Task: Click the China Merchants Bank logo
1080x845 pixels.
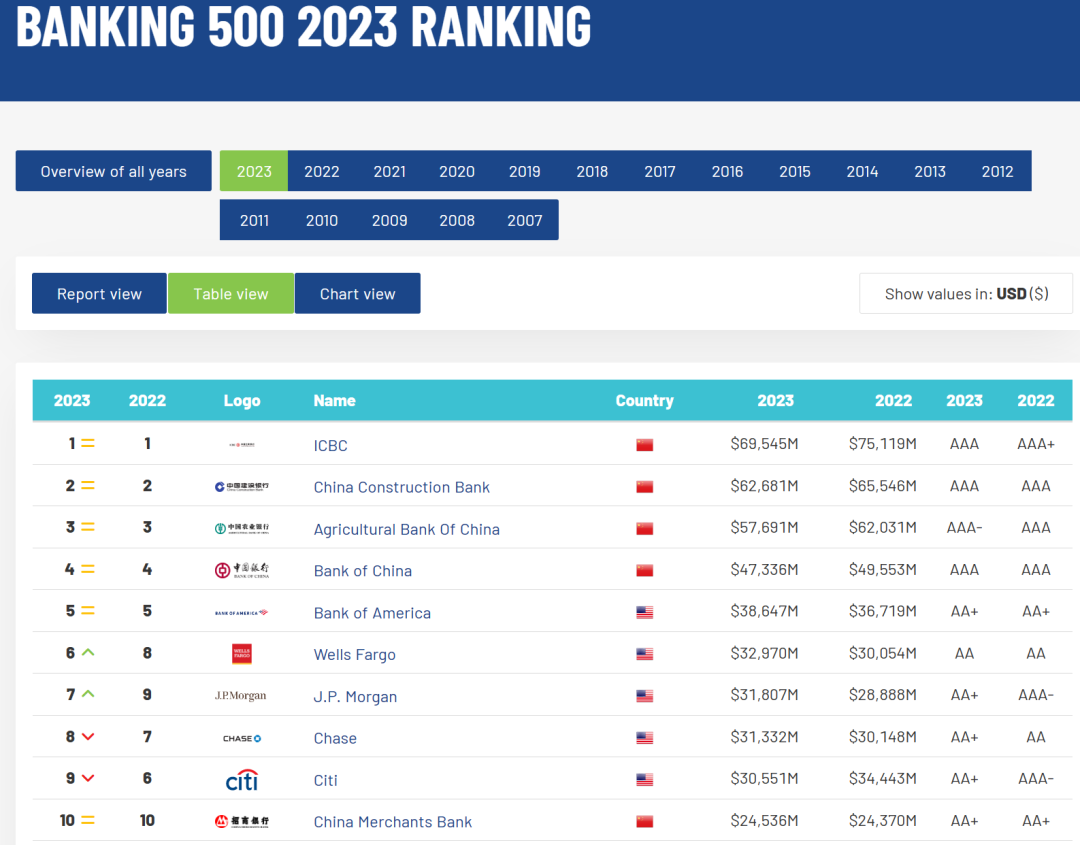Action: pos(242,821)
